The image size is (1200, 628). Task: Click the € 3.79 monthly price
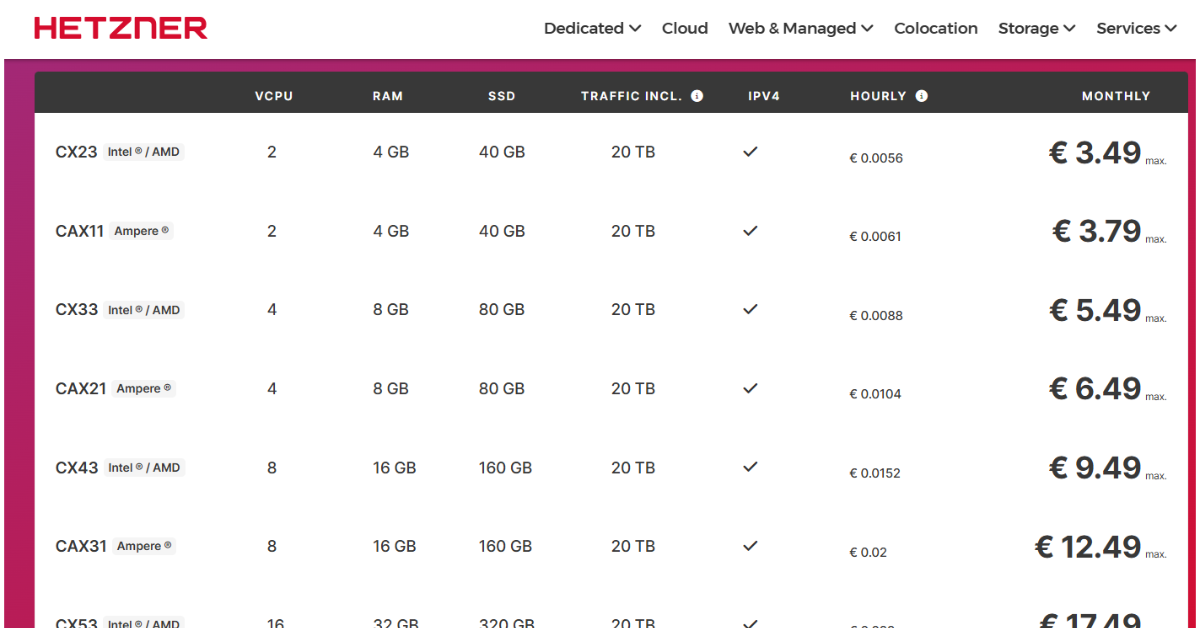(1097, 231)
